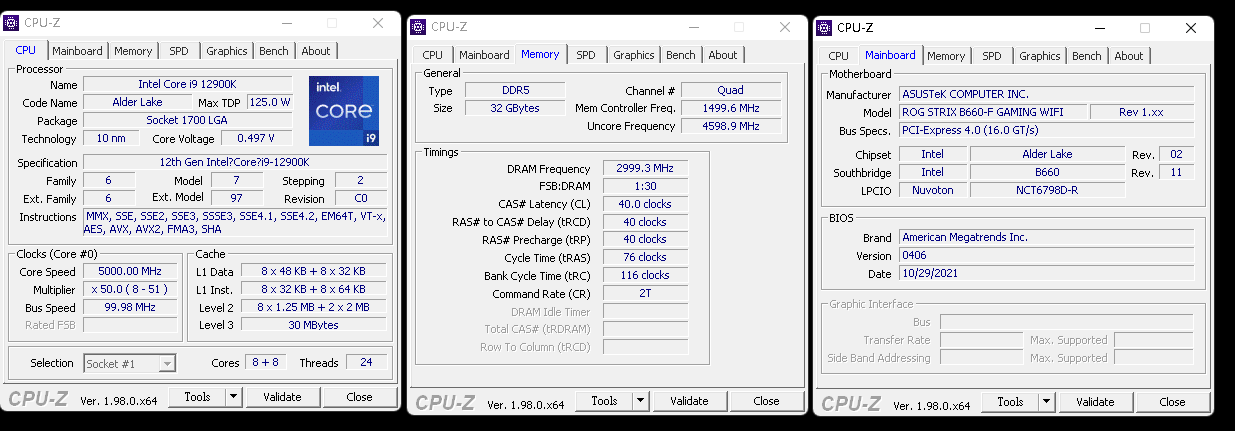
Task: Open the About tab in the Memory window
Action: coord(723,56)
